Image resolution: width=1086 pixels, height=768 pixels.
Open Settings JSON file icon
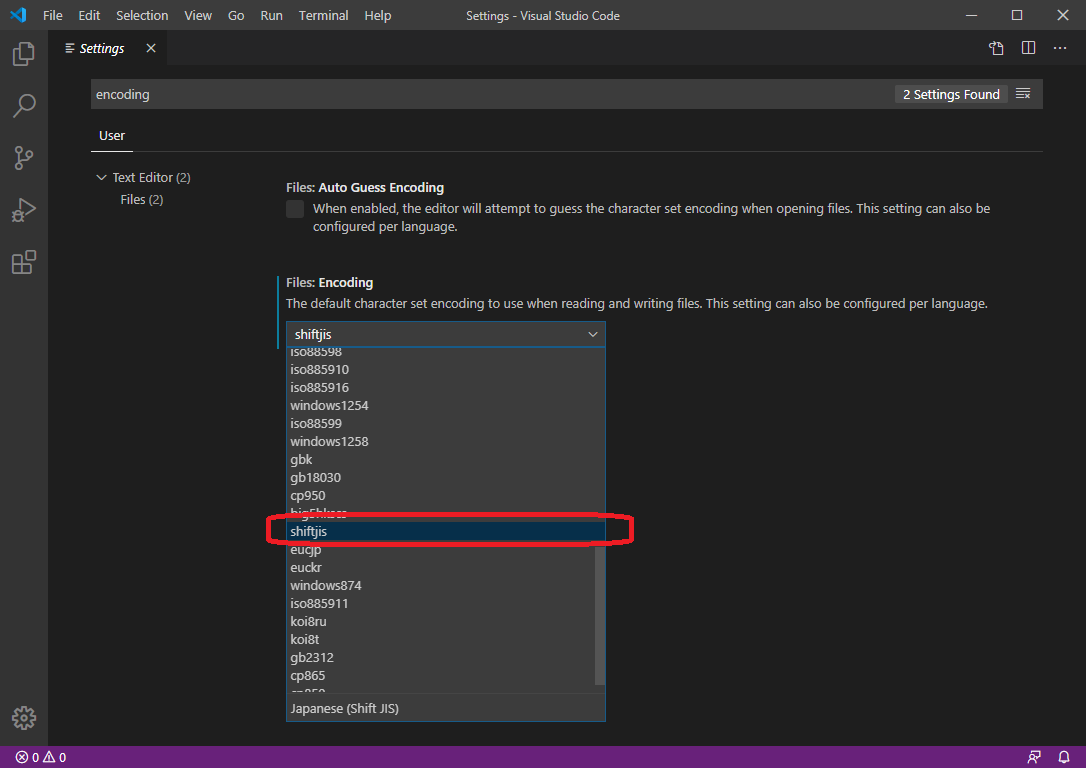(x=996, y=48)
